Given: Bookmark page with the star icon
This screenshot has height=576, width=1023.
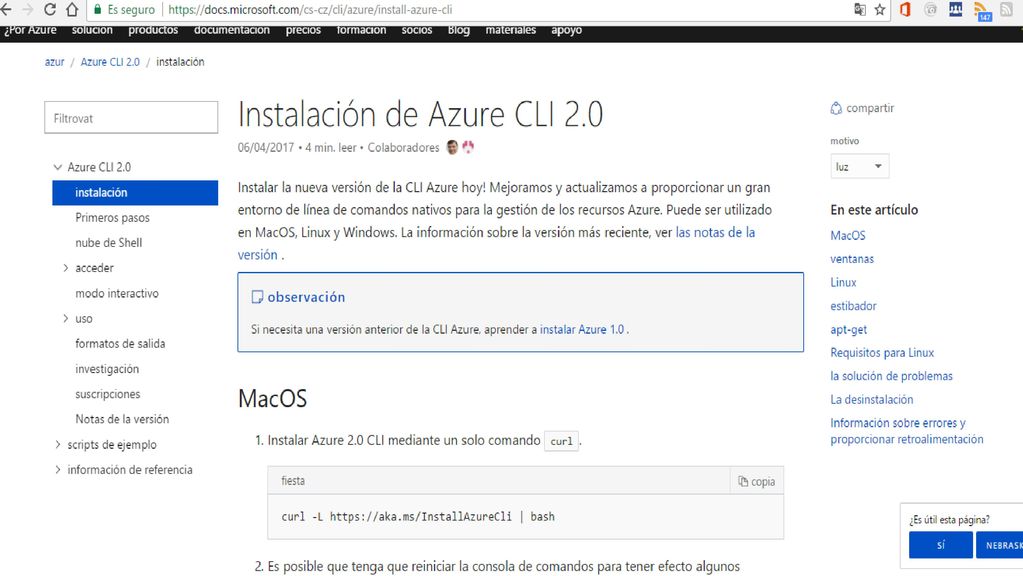Looking at the screenshot, I should click(880, 10).
